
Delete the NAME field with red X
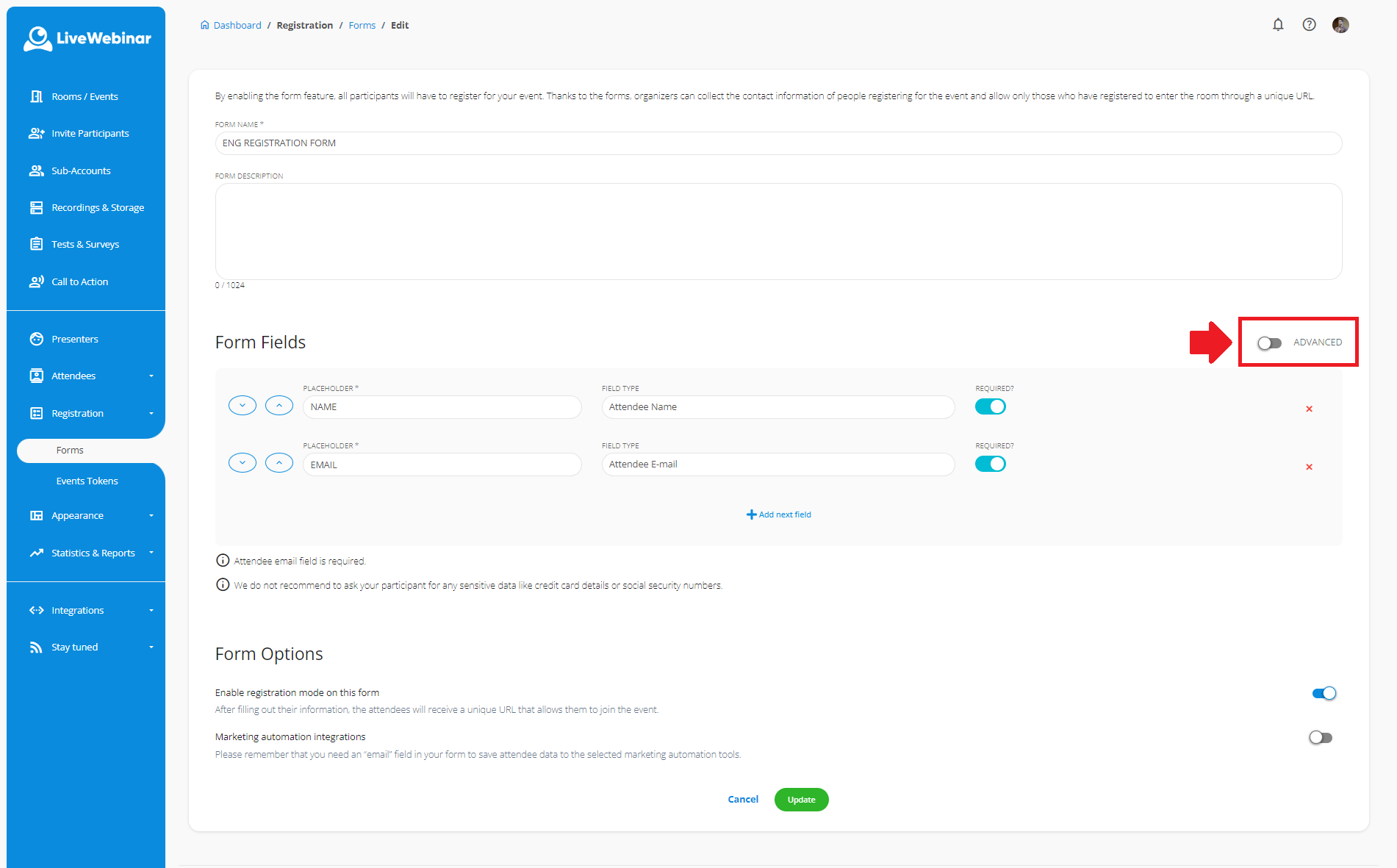(1309, 409)
